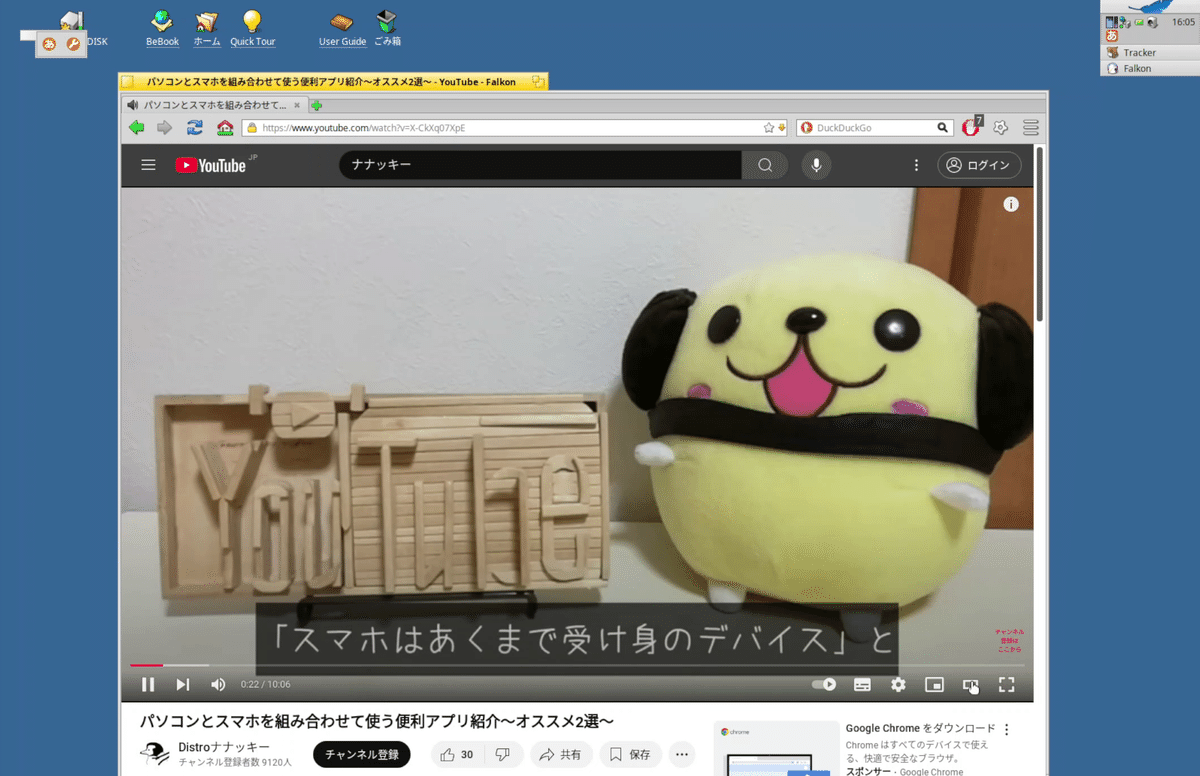1200x776 pixels.
Task: Switch the player to miniplayer mode
Action: coord(934,685)
